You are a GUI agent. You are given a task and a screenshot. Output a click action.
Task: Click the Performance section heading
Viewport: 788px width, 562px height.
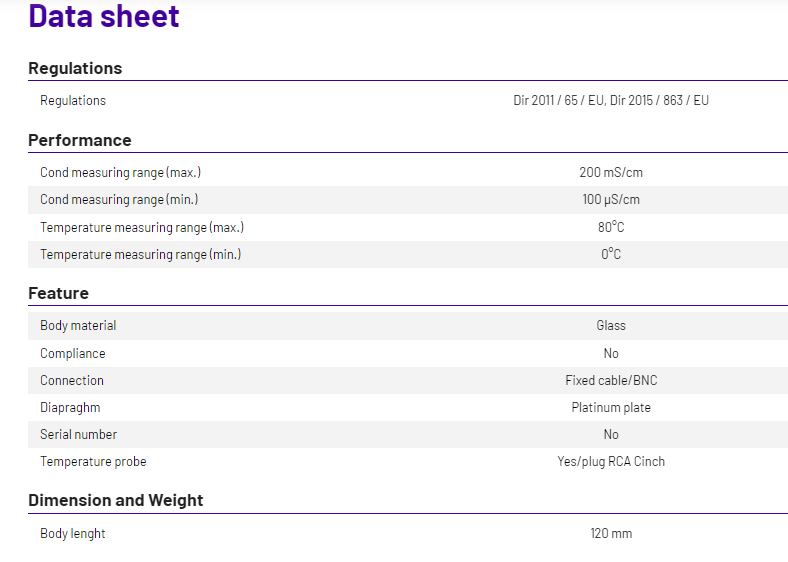tap(79, 140)
